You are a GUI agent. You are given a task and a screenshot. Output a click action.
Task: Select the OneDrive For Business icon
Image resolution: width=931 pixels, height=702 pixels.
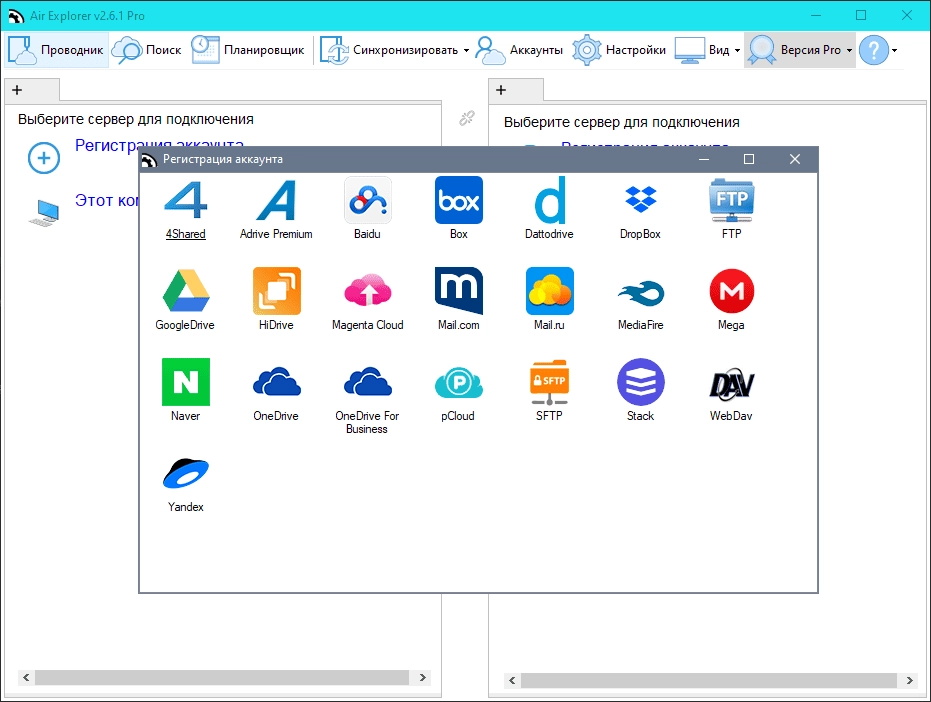pos(368,382)
